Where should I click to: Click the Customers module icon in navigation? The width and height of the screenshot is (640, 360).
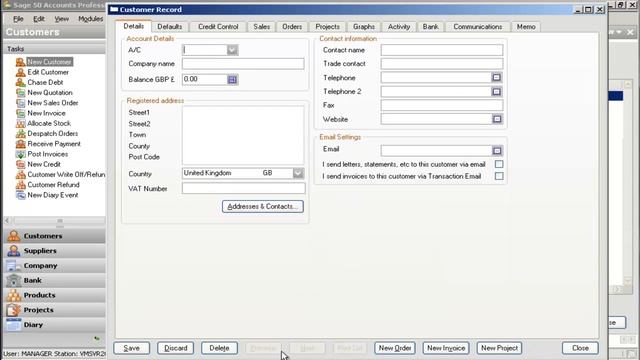(x=13, y=236)
